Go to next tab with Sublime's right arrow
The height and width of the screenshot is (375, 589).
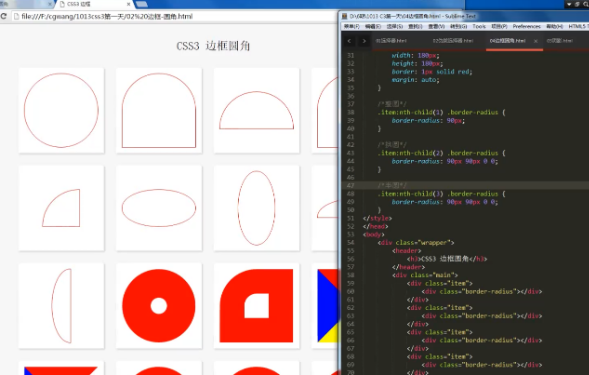pos(364,41)
